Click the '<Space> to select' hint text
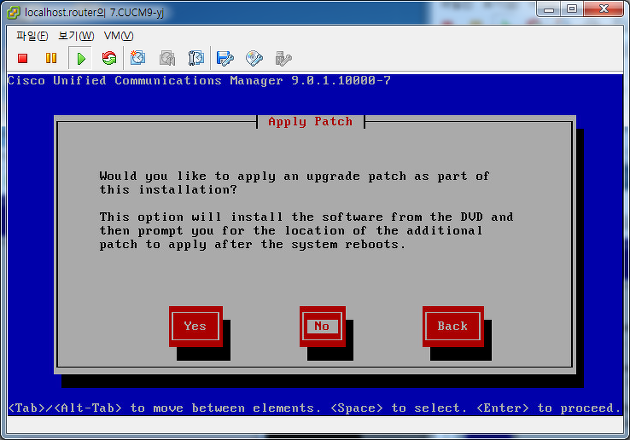 [x=399, y=408]
